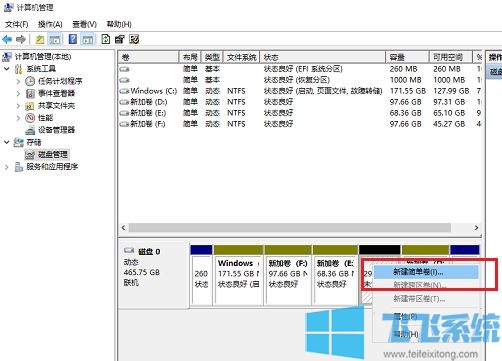
Task: Open the Properties toolbar icon
Action: pyautogui.click(x=120, y=39)
